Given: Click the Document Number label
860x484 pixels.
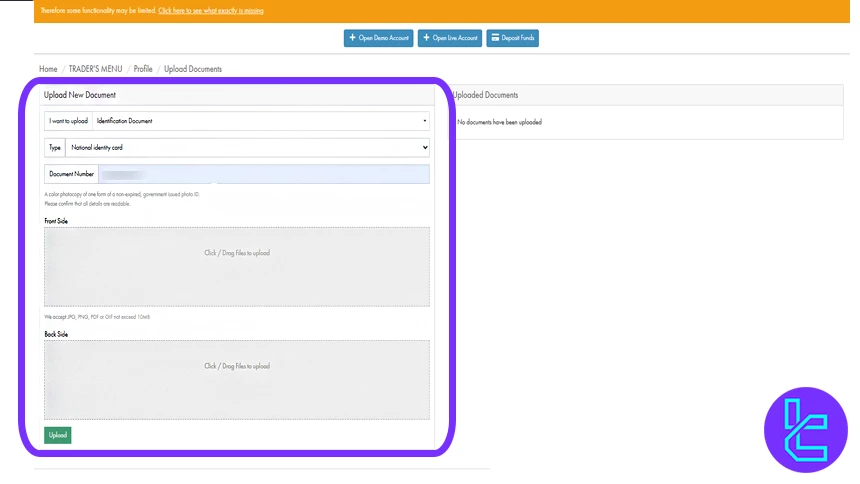Looking at the screenshot, I should coord(71,175).
